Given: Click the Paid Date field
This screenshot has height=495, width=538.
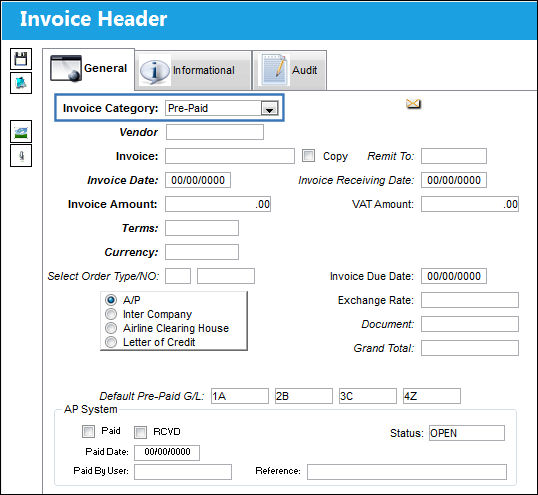Looking at the screenshot, I should 167,453.
